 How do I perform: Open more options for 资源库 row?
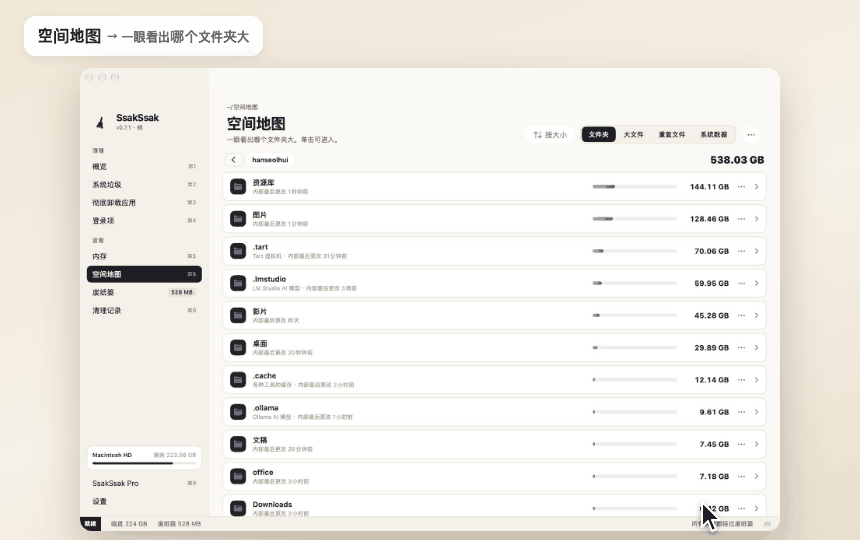click(742, 187)
